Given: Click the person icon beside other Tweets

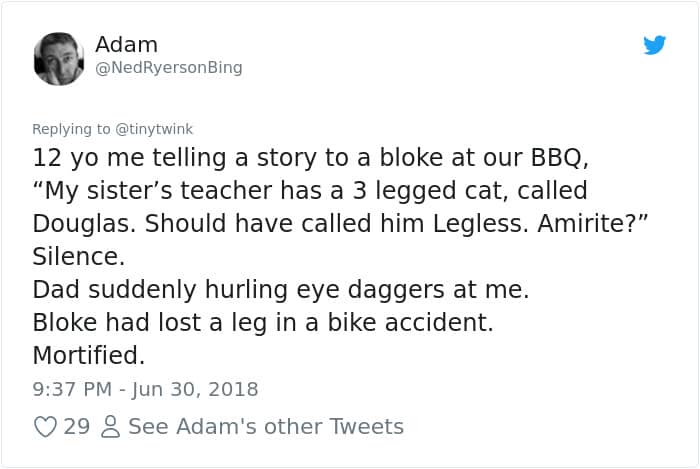Looking at the screenshot, I should (x=112, y=427).
